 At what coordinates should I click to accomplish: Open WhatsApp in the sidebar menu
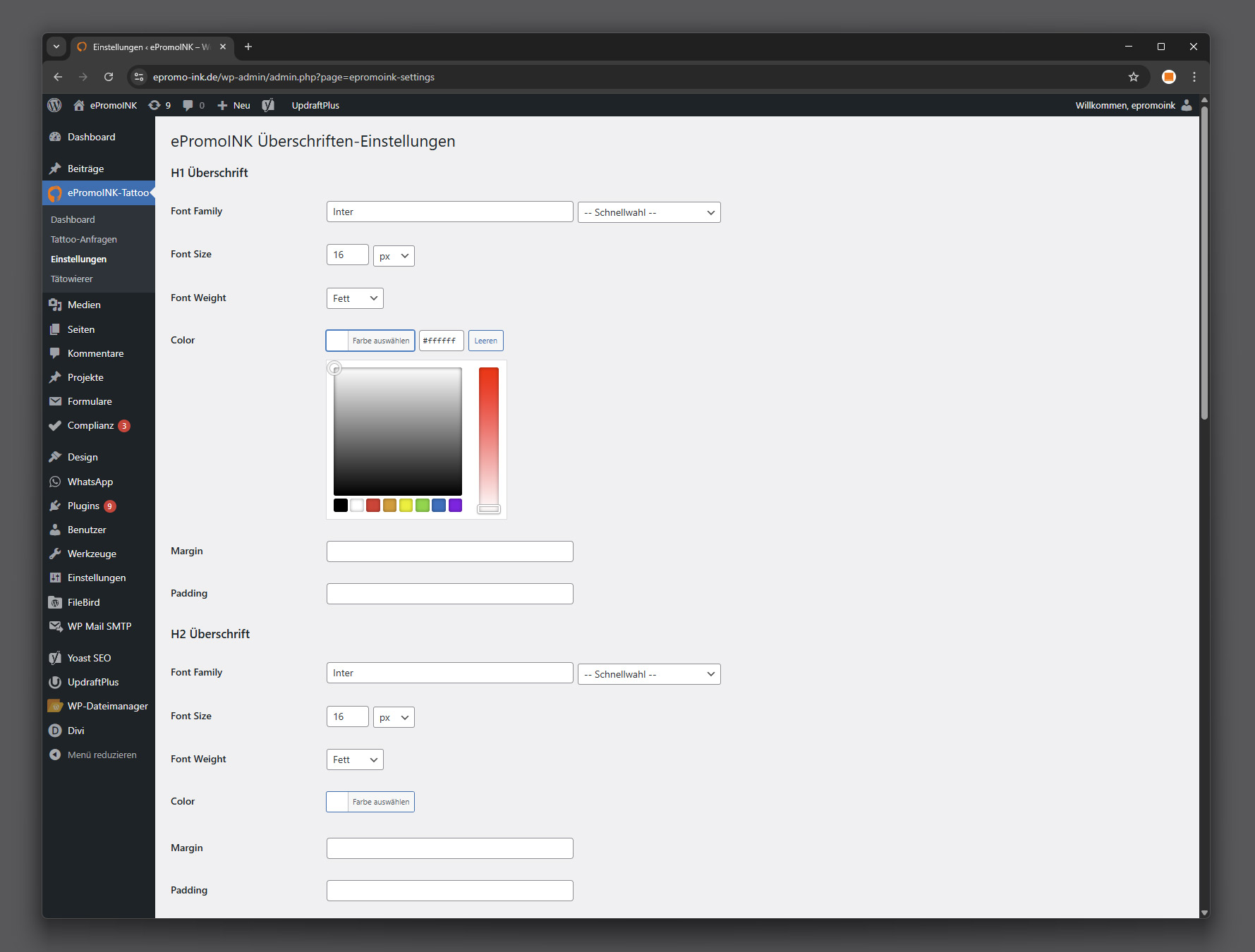point(90,482)
